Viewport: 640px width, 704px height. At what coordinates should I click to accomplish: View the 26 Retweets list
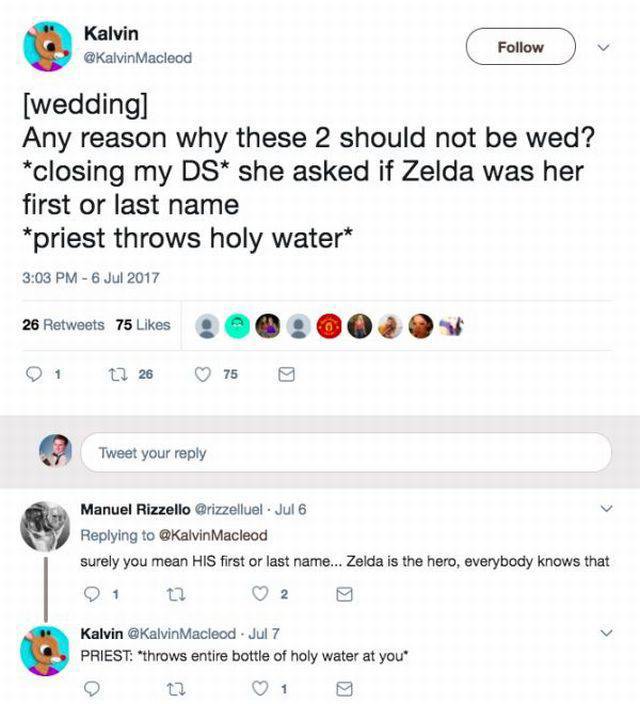coord(62,325)
